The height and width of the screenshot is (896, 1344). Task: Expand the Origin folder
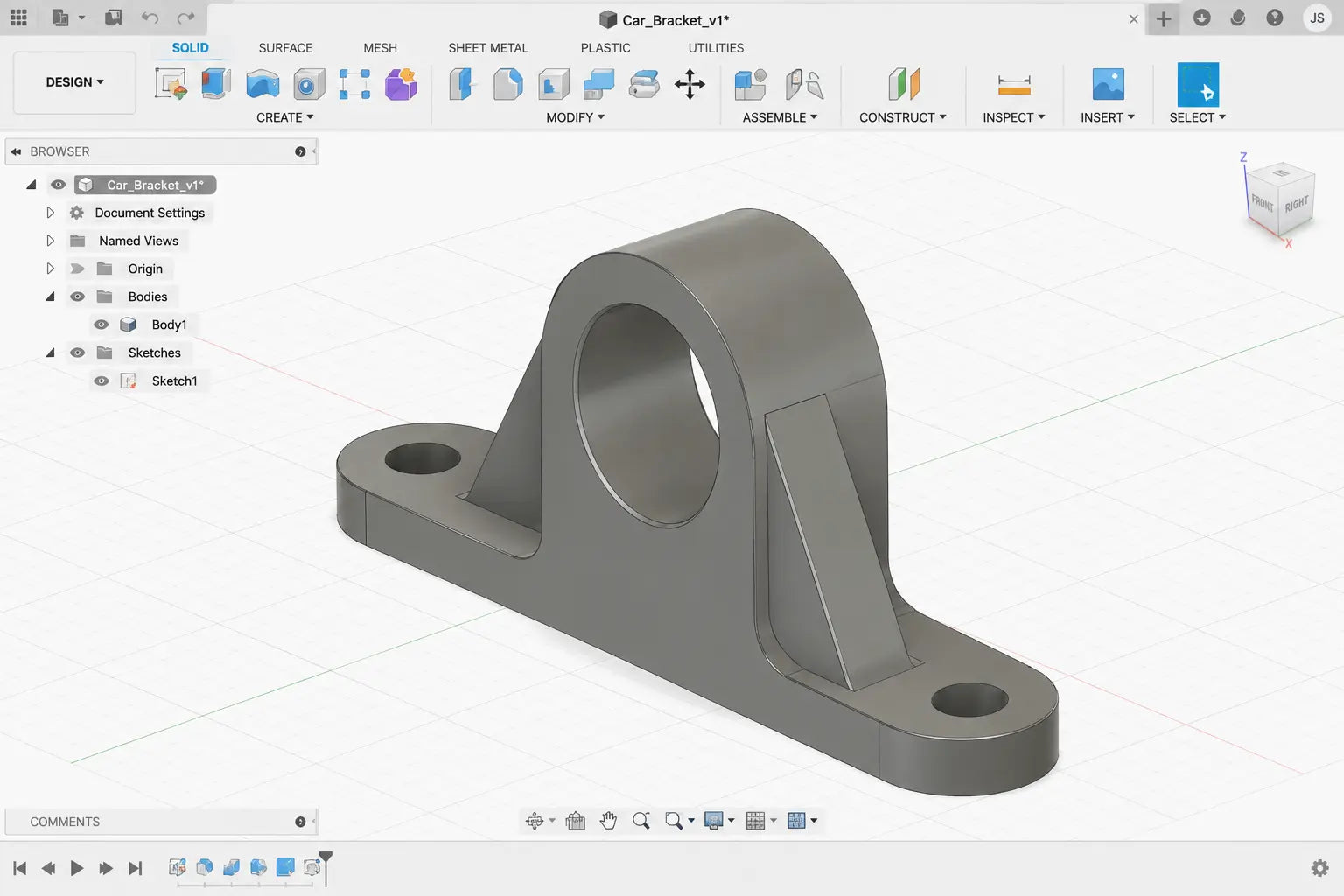click(50, 269)
